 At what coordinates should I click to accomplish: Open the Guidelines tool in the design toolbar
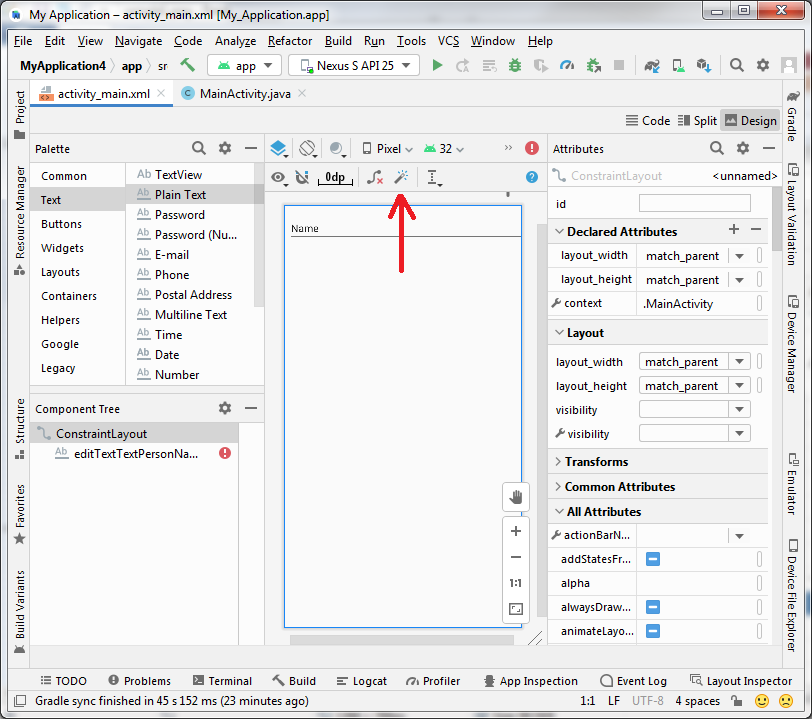(433, 177)
